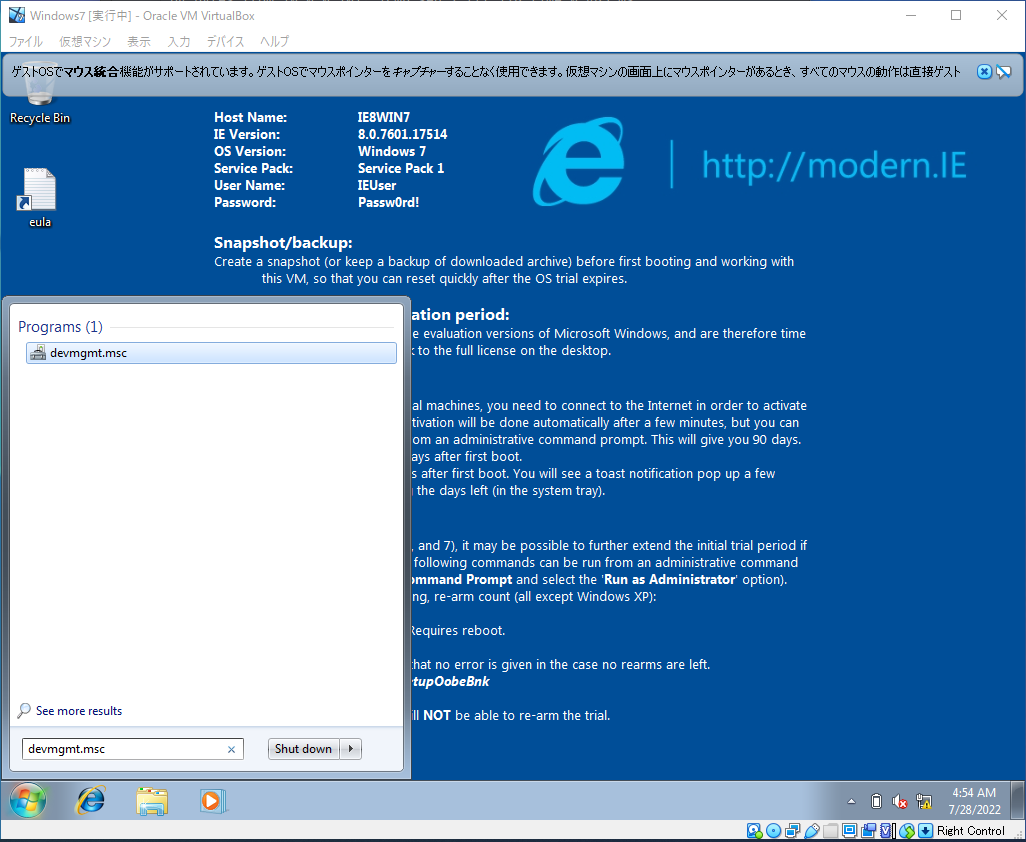This screenshot has height=842, width=1026.
Task: Click the Shut down button
Action: (303, 749)
